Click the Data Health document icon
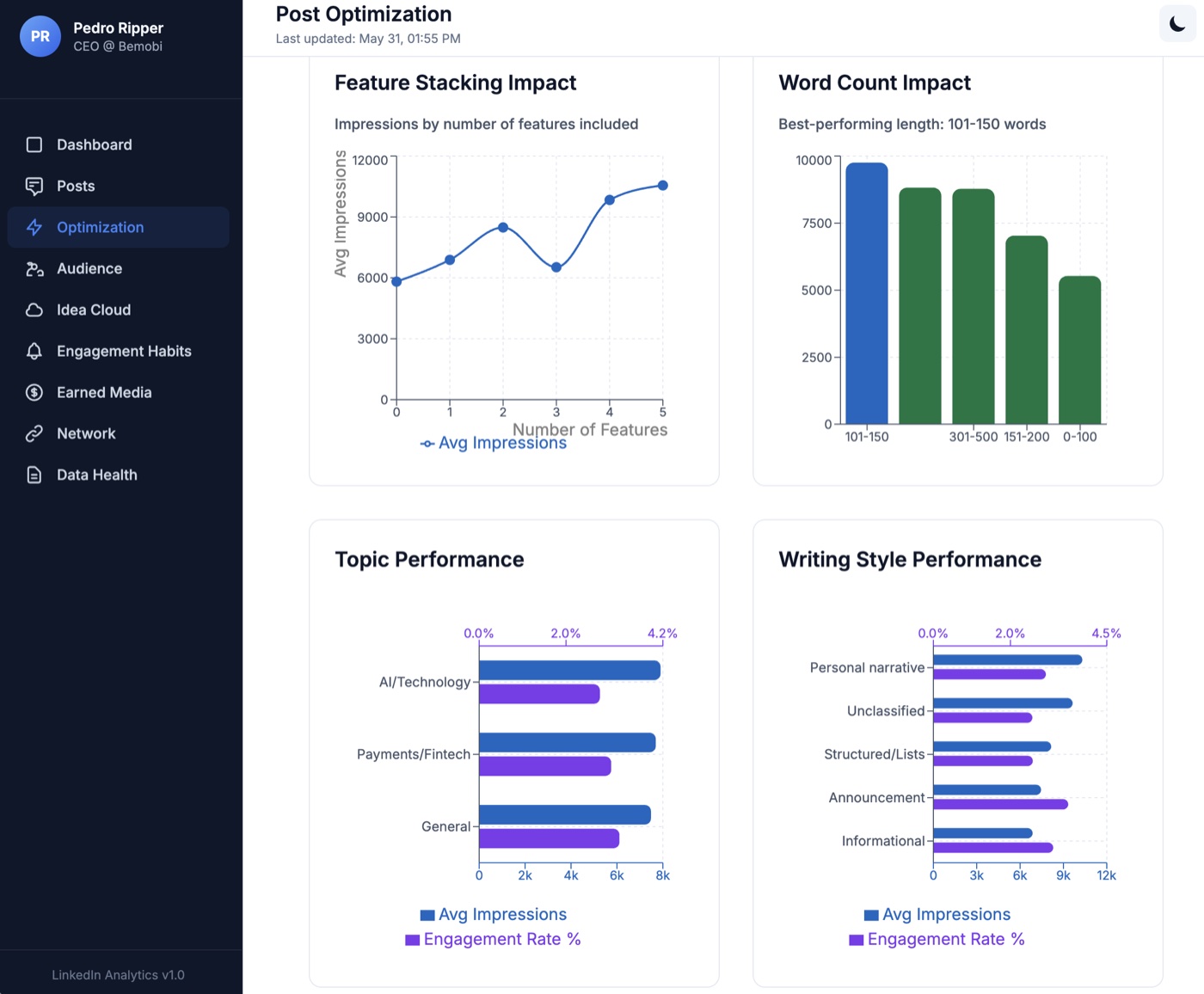This screenshot has width=1204, height=994. tap(34, 475)
